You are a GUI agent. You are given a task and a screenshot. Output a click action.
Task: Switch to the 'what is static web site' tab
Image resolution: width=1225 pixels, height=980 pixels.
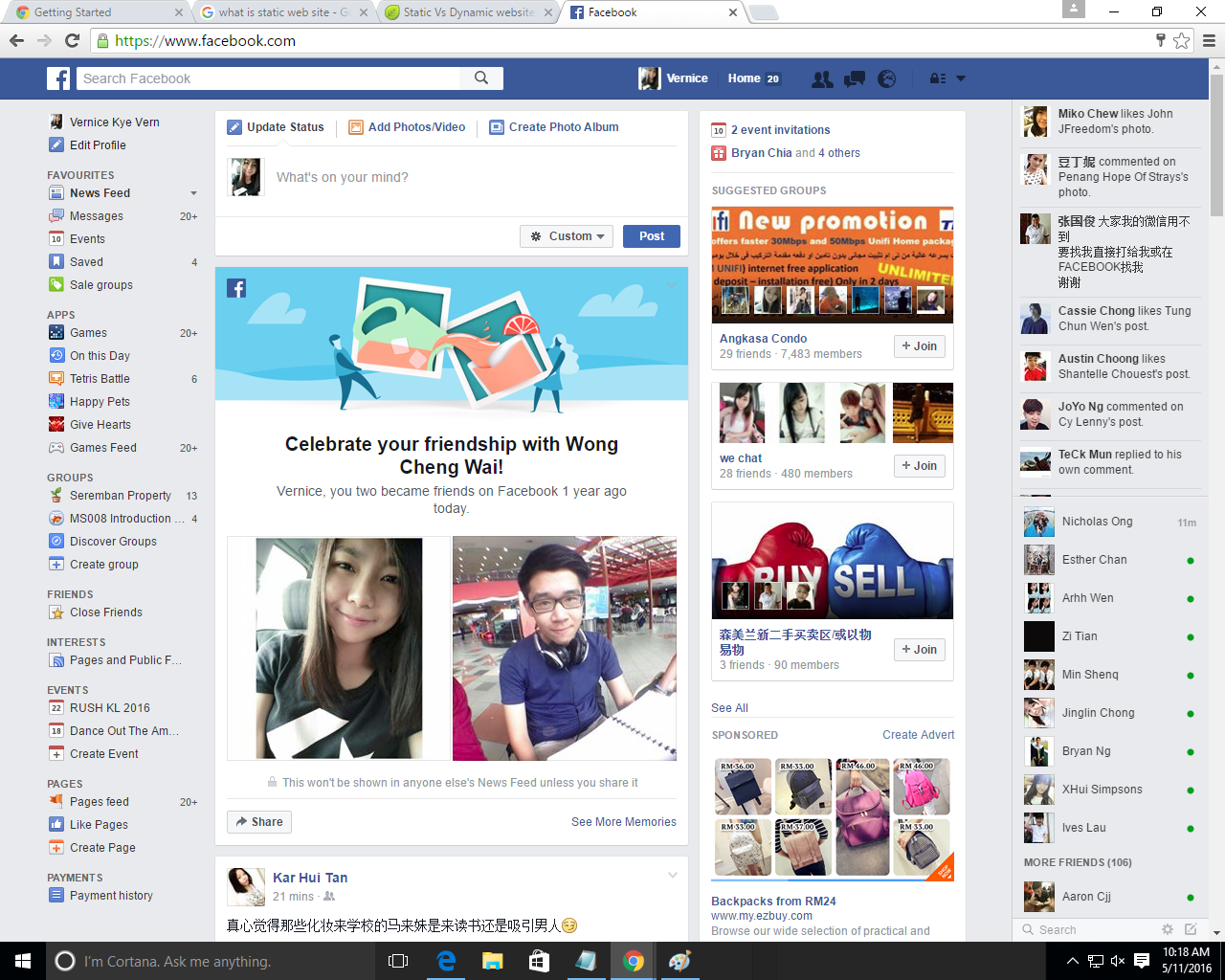[x=283, y=12]
